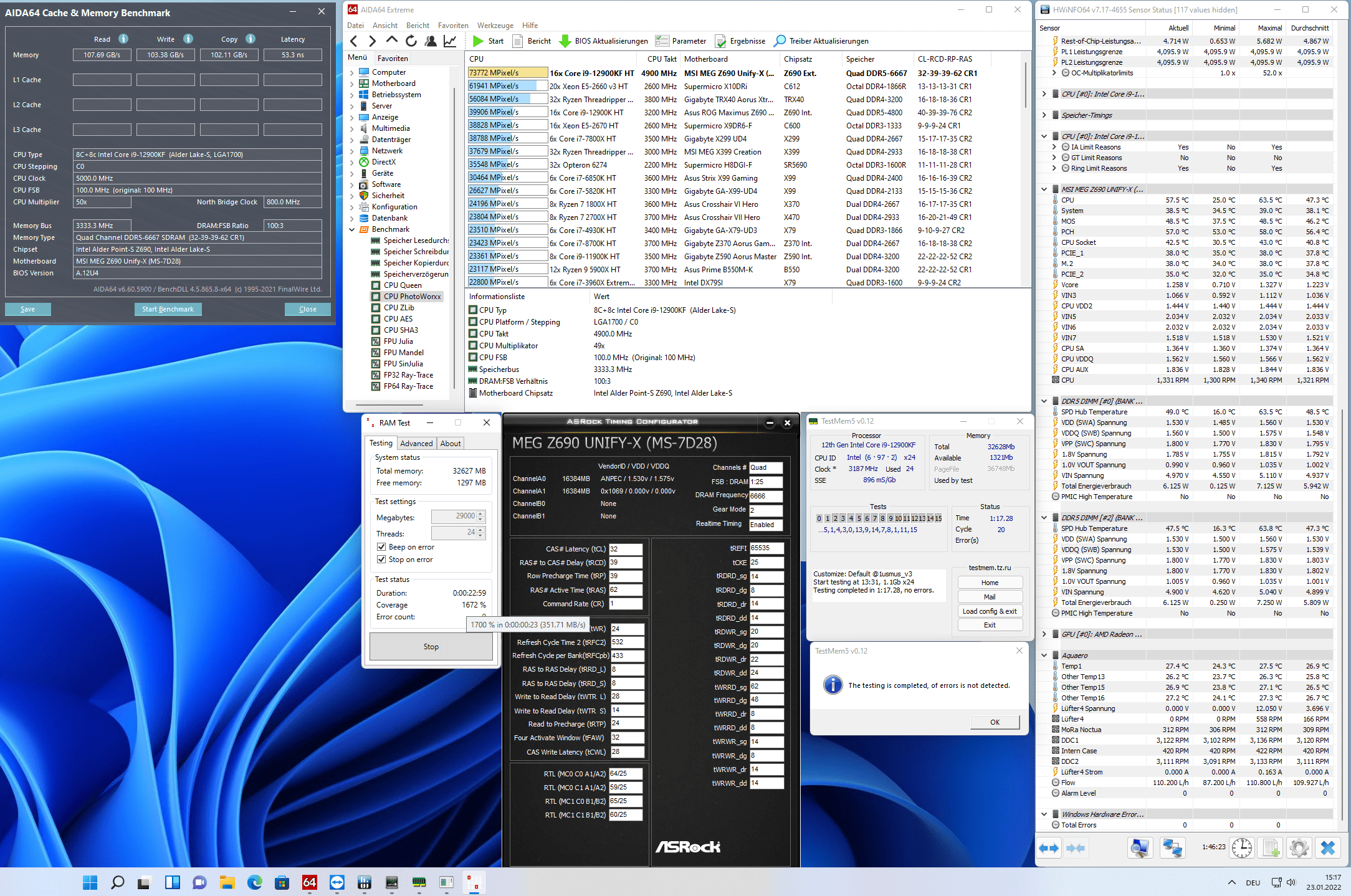Click the AIDA64 back navigation arrow
This screenshot has height=896, width=1351.
354,41
